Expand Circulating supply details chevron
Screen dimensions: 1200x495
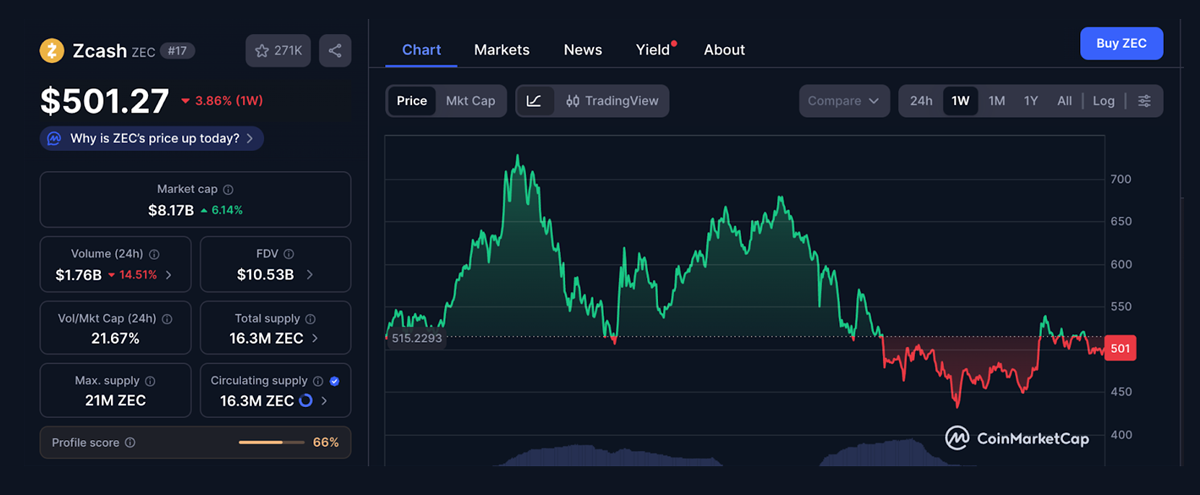(324, 401)
